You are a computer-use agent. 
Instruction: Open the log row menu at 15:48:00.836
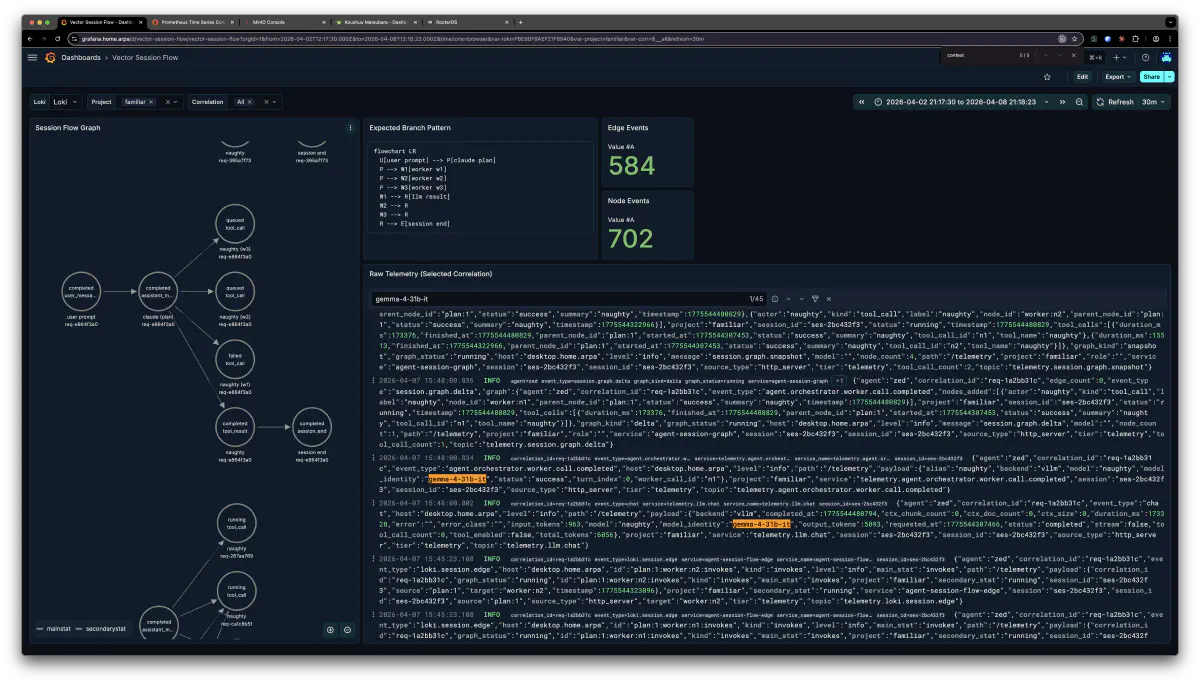[374, 381]
